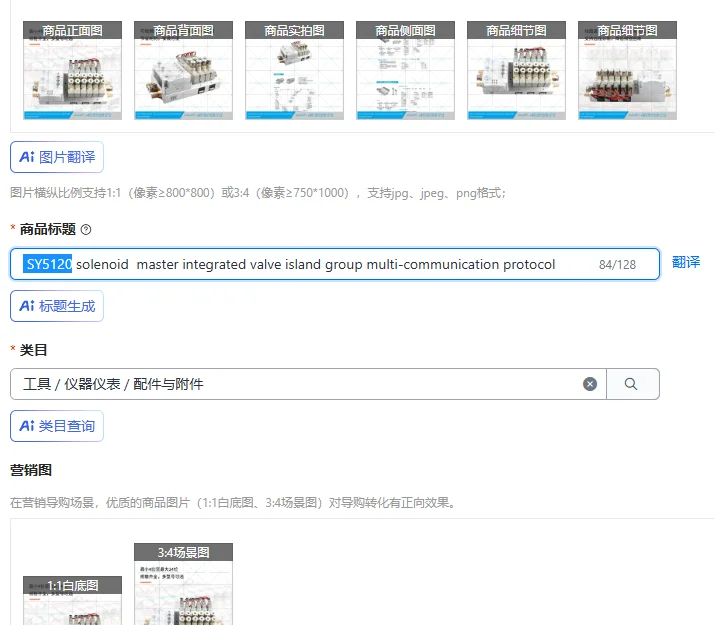
Task: Click the 商品标题 field label
Action: click(47, 229)
